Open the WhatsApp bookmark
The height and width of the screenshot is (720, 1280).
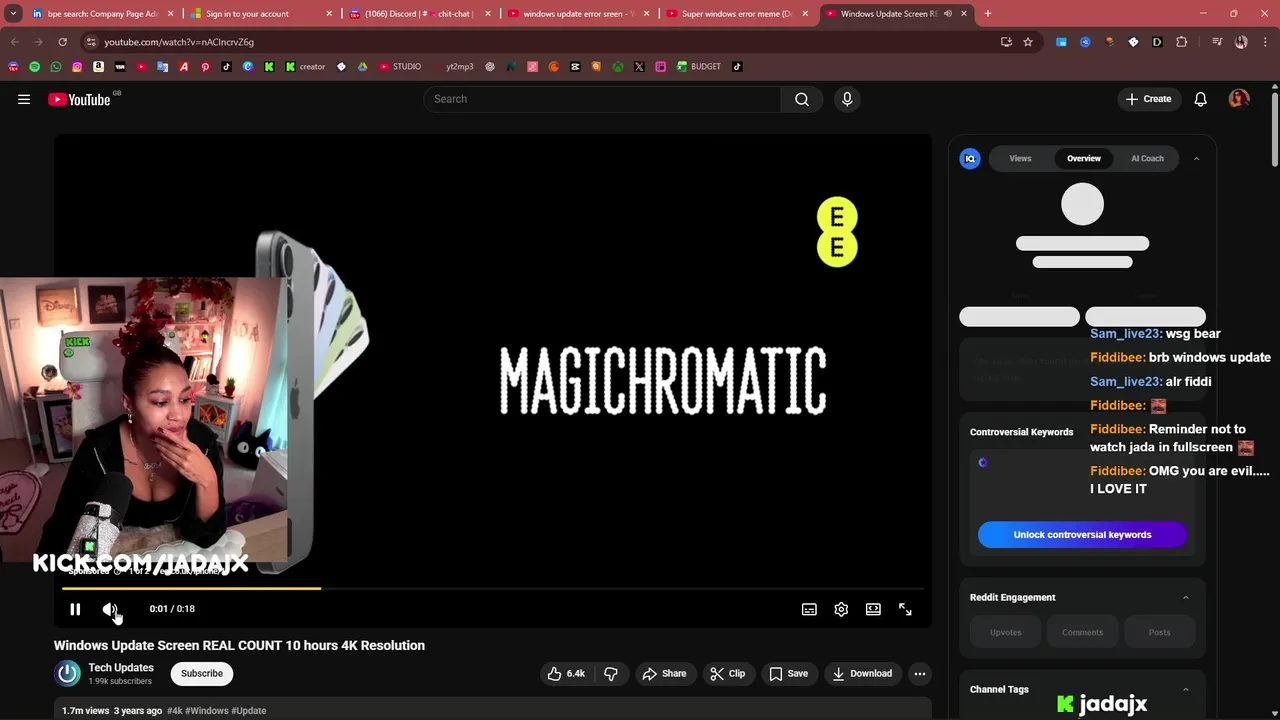55,67
